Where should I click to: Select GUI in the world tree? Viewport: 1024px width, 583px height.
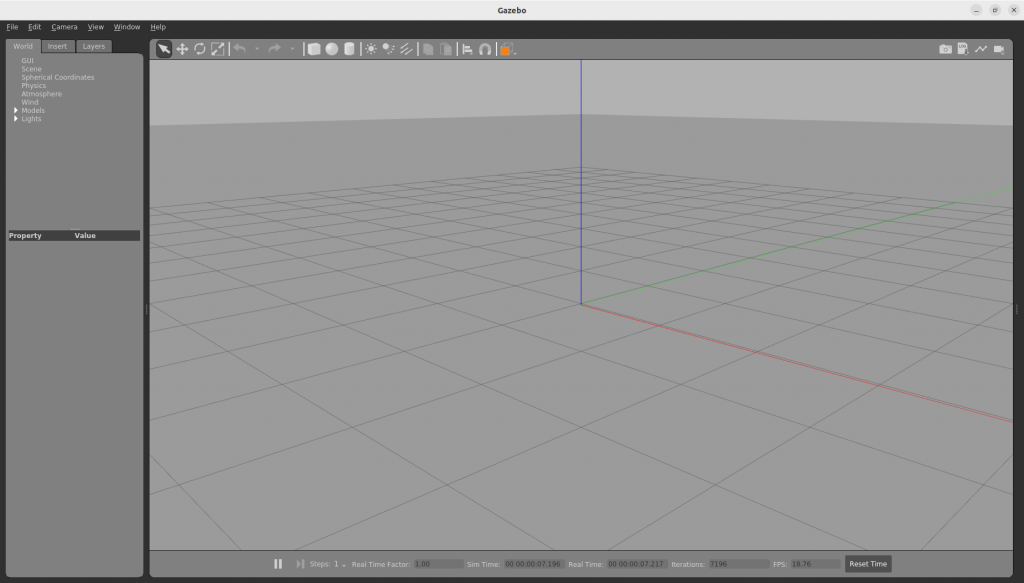(x=27, y=61)
